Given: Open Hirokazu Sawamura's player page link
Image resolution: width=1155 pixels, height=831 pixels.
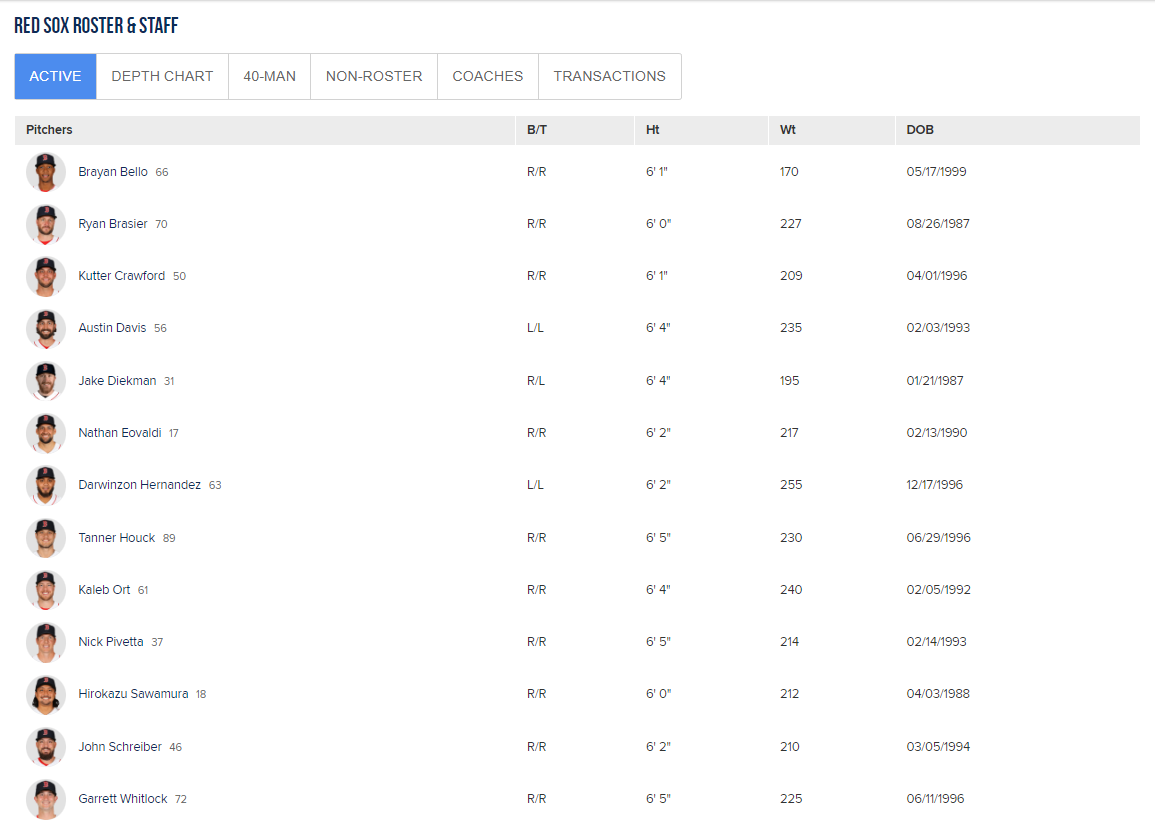Looking at the screenshot, I should pos(133,694).
